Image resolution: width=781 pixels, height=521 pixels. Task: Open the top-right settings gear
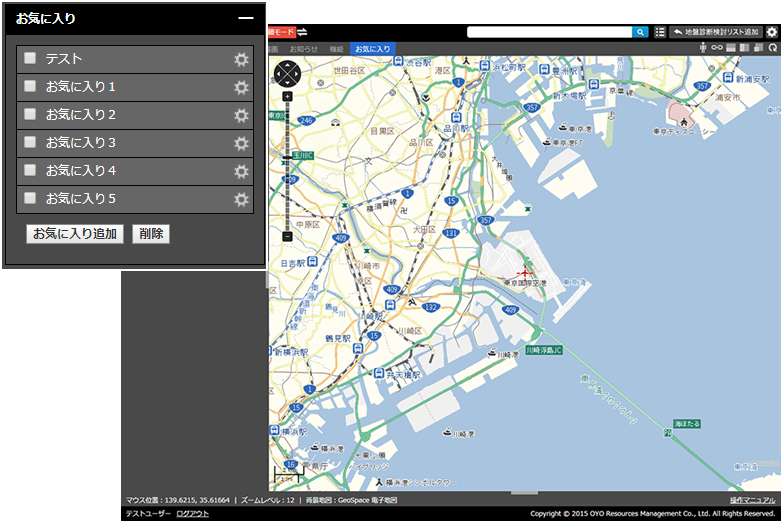pos(772,33)
